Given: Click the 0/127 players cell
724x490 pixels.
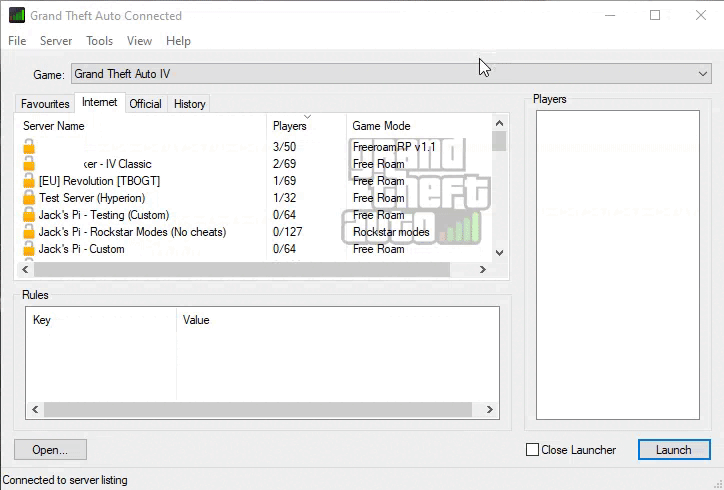Looking at the screenshot, I should click(288, 232).
